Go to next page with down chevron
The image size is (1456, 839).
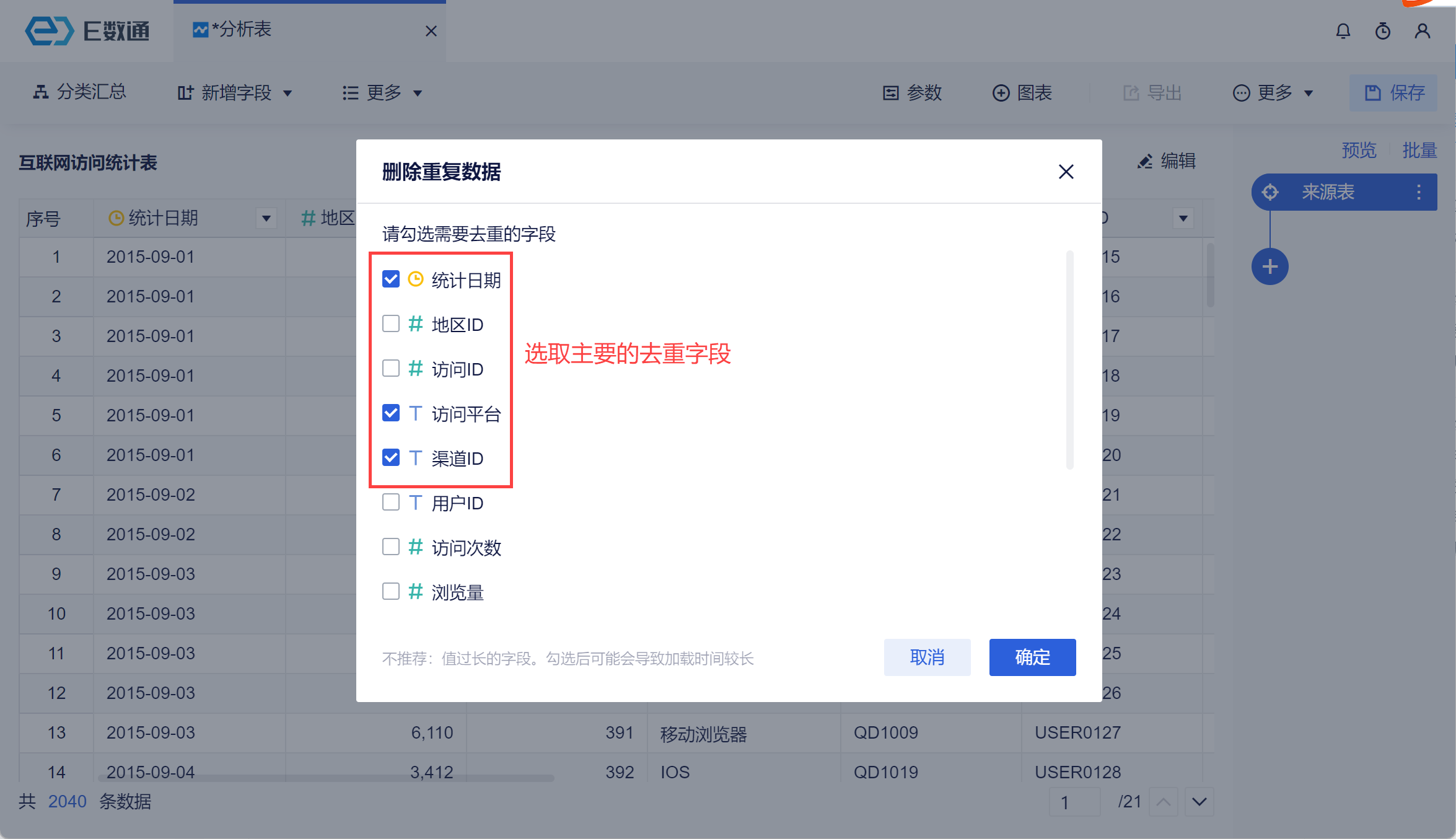[x=1199, y=802]
